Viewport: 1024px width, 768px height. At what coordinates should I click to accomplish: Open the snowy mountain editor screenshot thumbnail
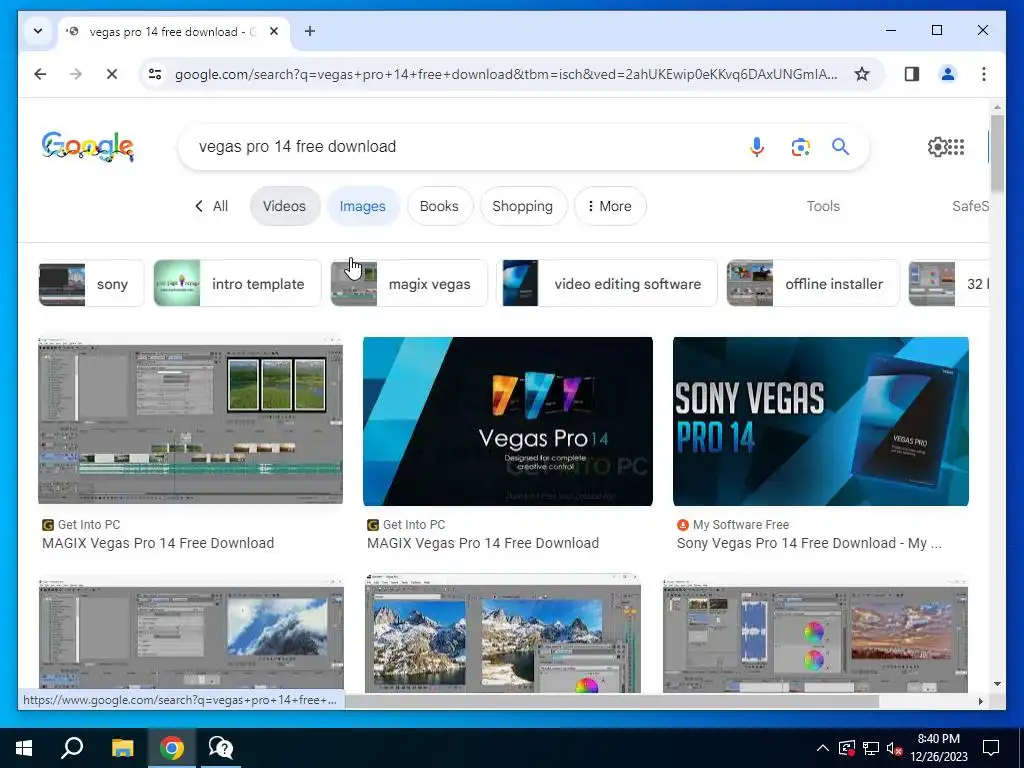coord(191,633)
